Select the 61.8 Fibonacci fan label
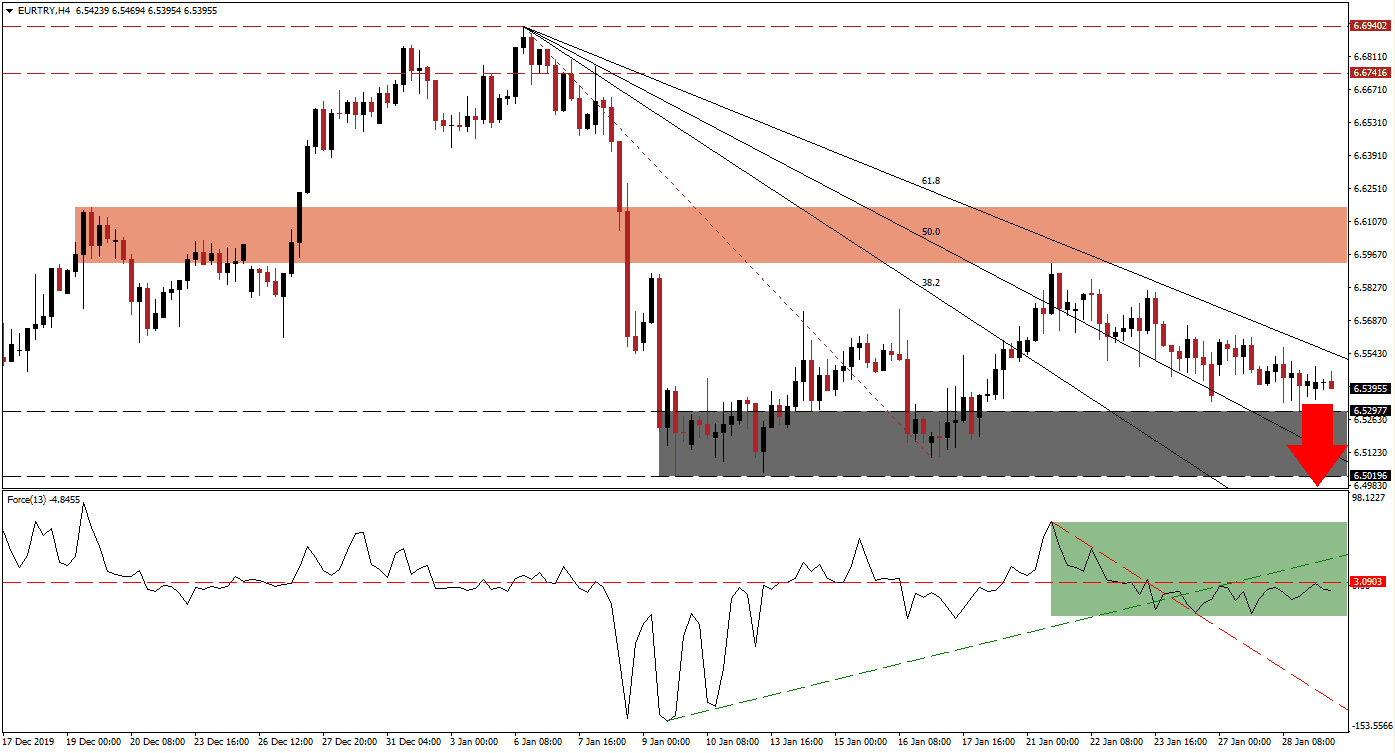This screenshot has width=1395, height=753. 931,181
